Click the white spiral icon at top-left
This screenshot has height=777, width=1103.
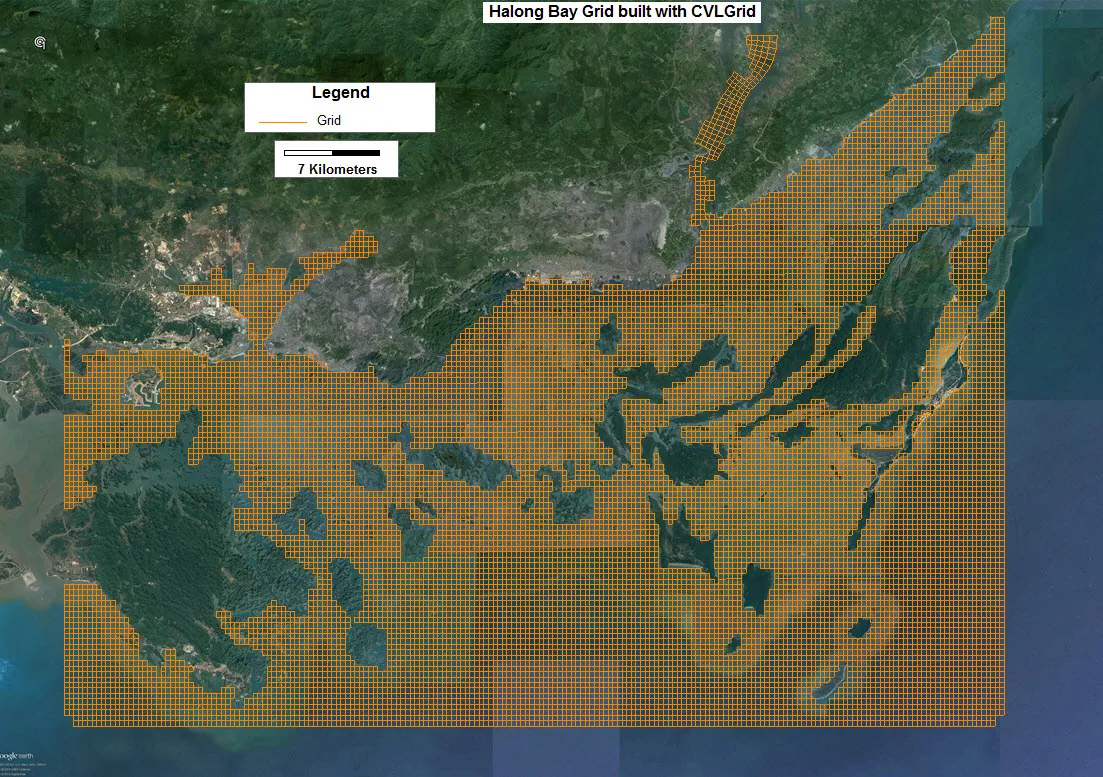pyautogui.click(x=39, y=42)
